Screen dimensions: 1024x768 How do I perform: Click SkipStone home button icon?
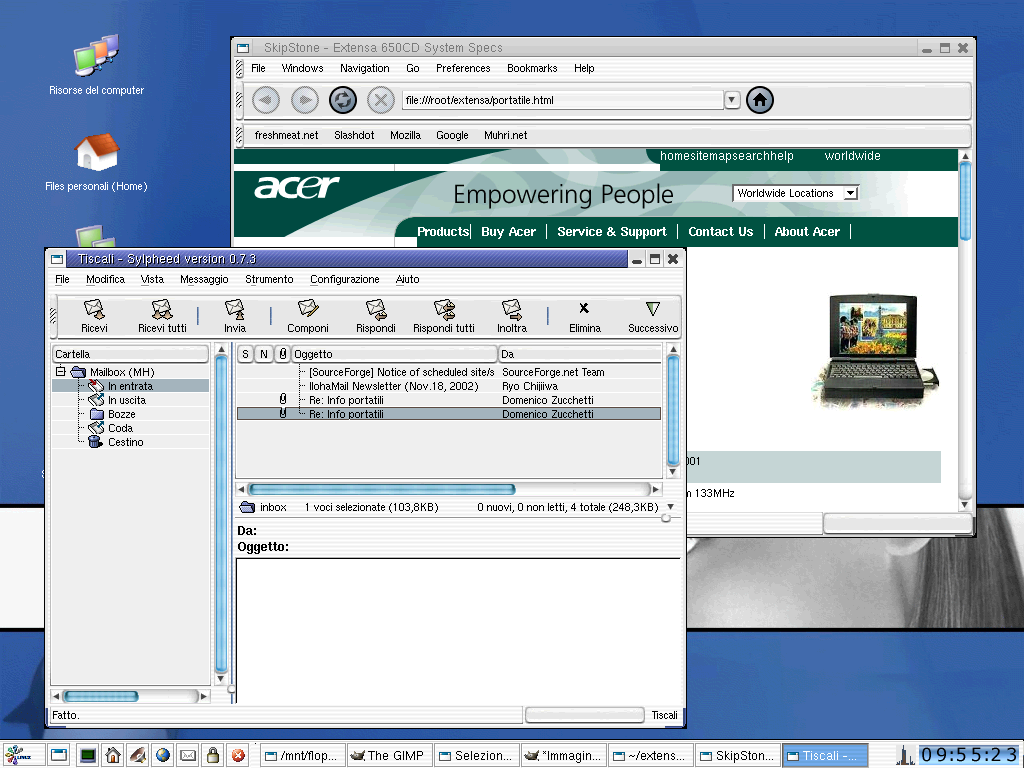click(760, 100)
